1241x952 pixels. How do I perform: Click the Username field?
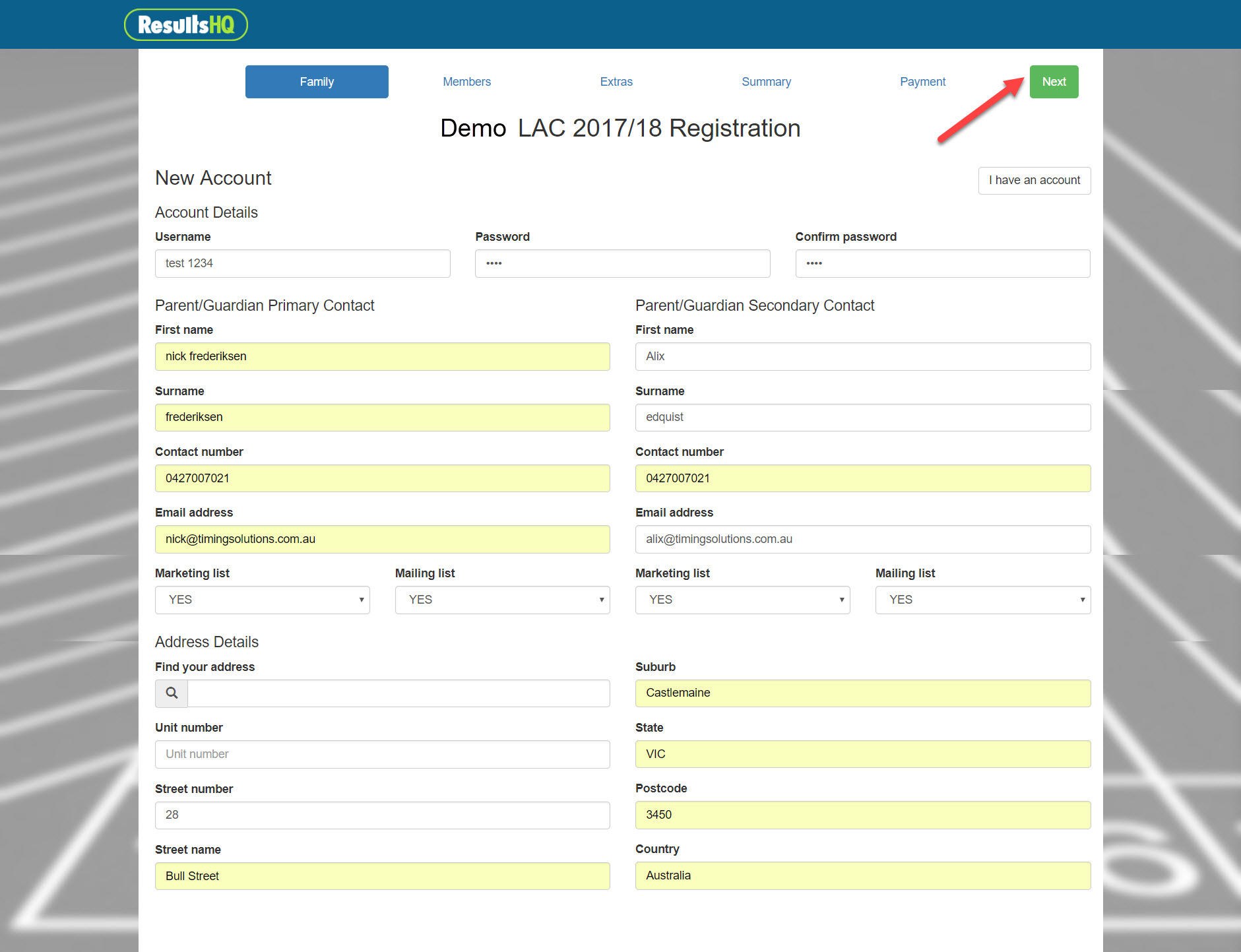point(303,264)
